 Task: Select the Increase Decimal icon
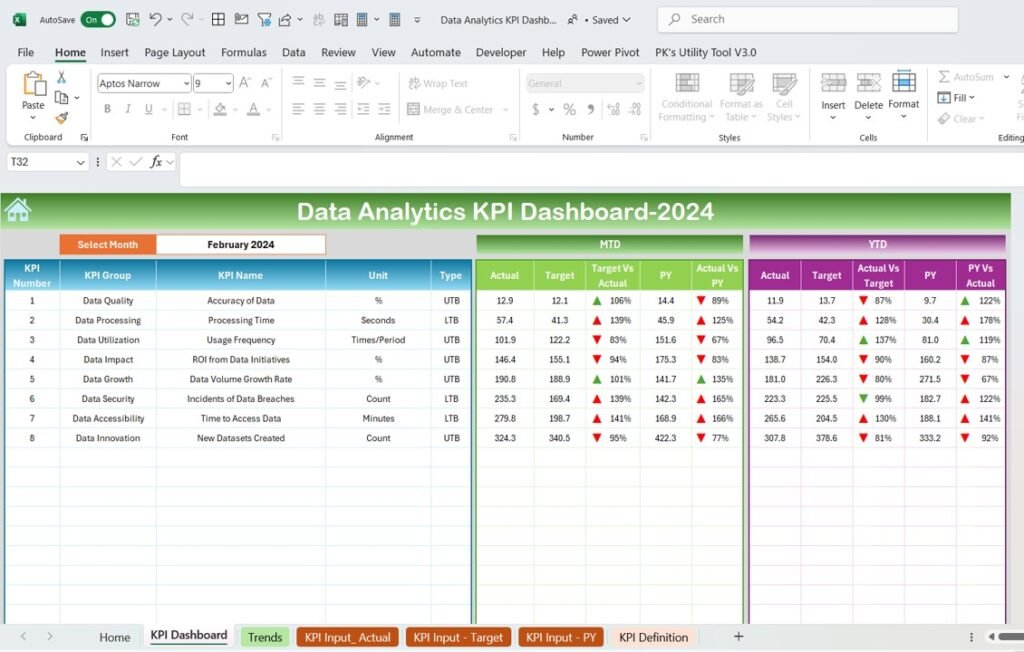613,109
